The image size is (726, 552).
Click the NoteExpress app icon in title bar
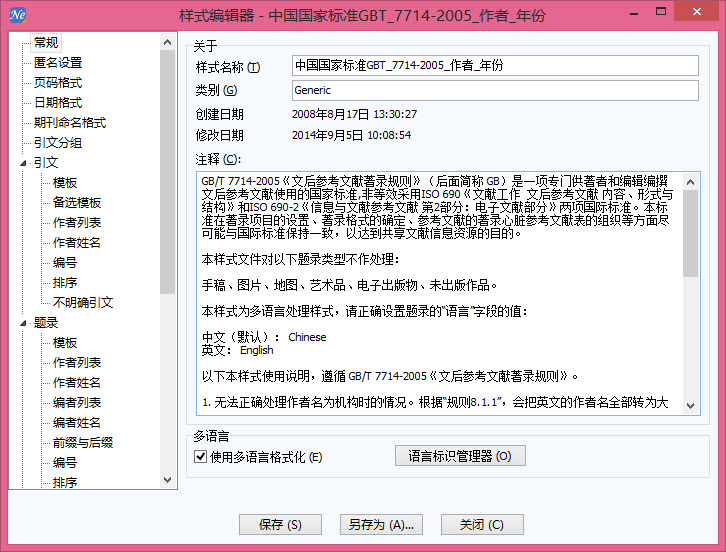(18, 15)
